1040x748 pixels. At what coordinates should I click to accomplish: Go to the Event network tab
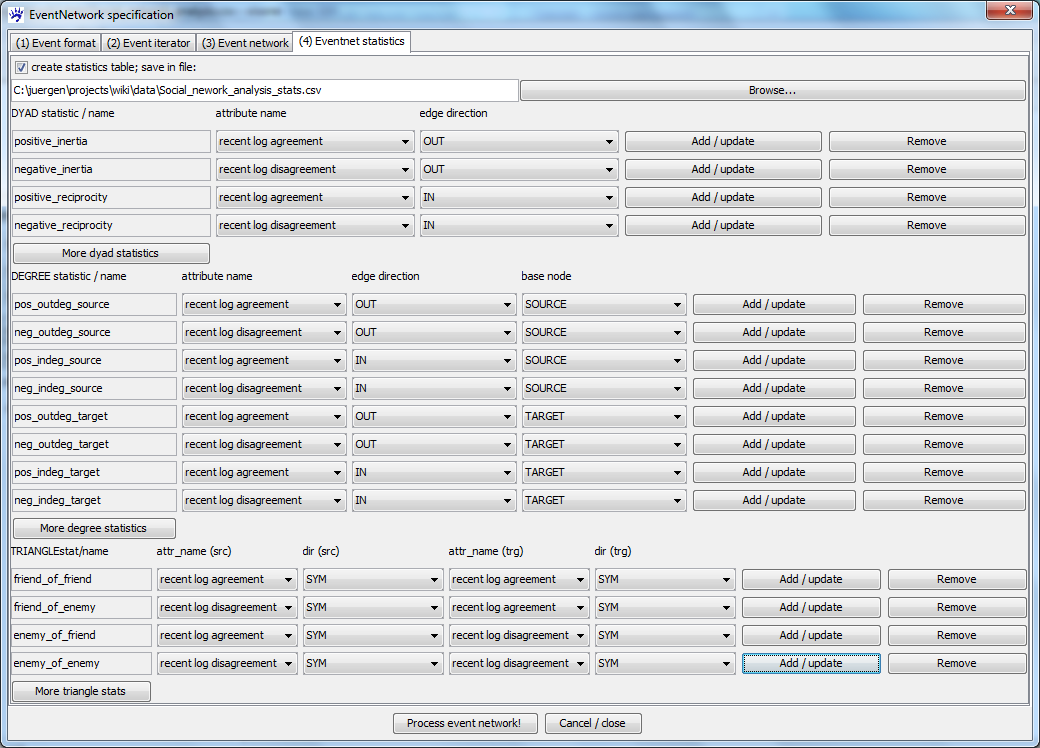[x=245, y=42]
